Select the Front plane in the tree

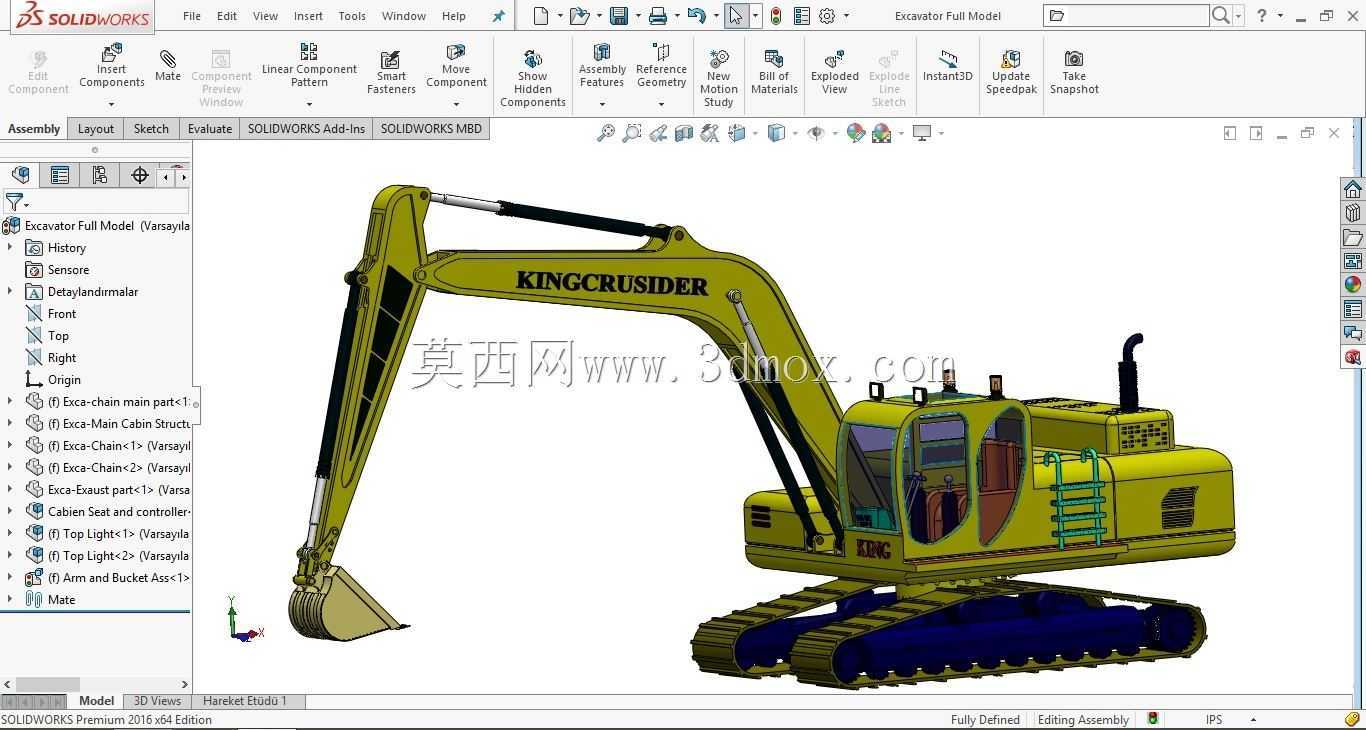[x=51, y=314]
